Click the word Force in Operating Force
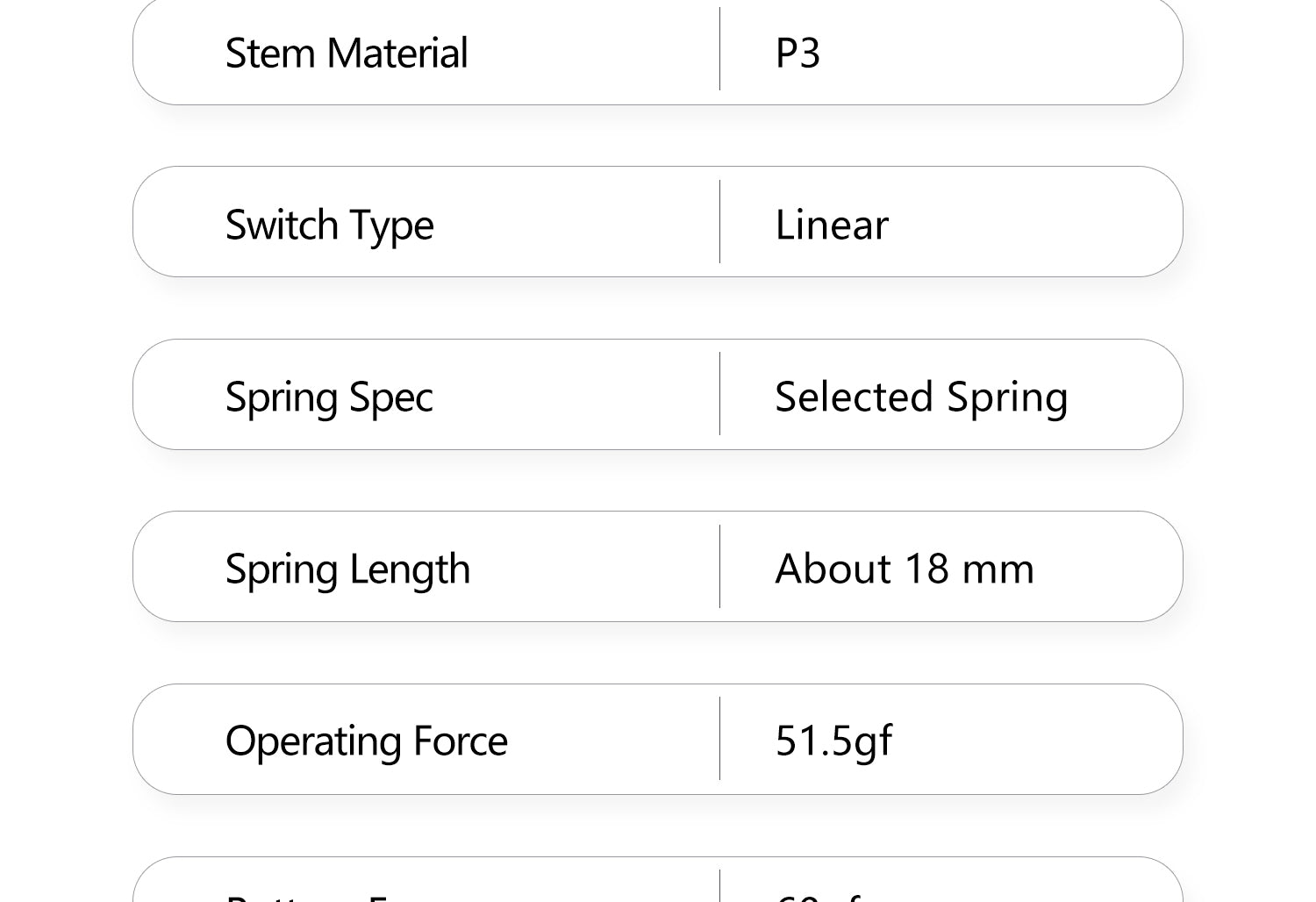 tap(460, 741)
